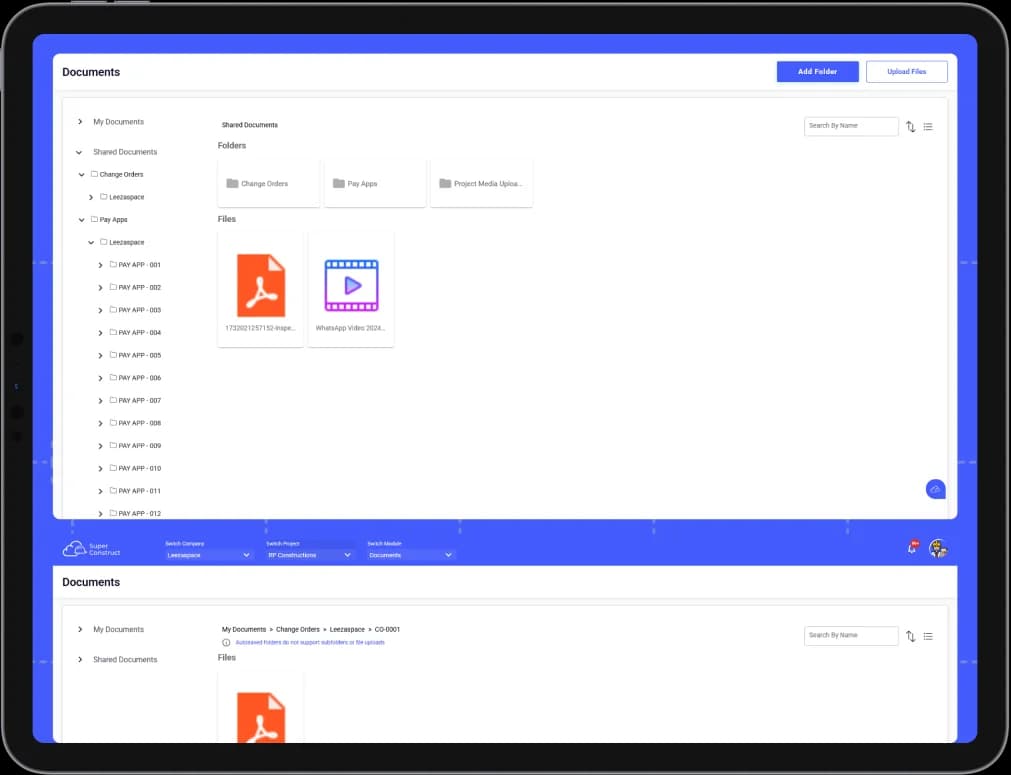Collapse the Change Orders tree node
Viewport: 1011px width, 775px height.
coord(81,175)
